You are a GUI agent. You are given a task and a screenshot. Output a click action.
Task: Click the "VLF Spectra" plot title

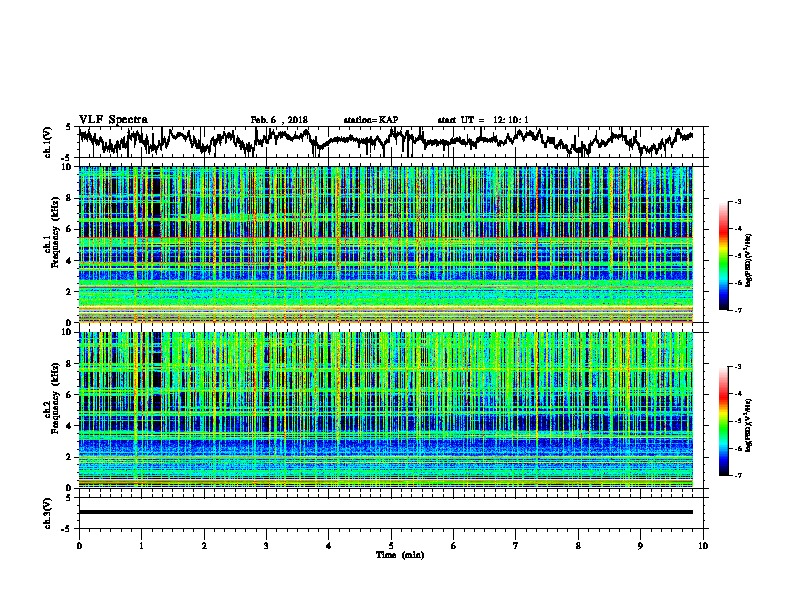pos(113,120)
